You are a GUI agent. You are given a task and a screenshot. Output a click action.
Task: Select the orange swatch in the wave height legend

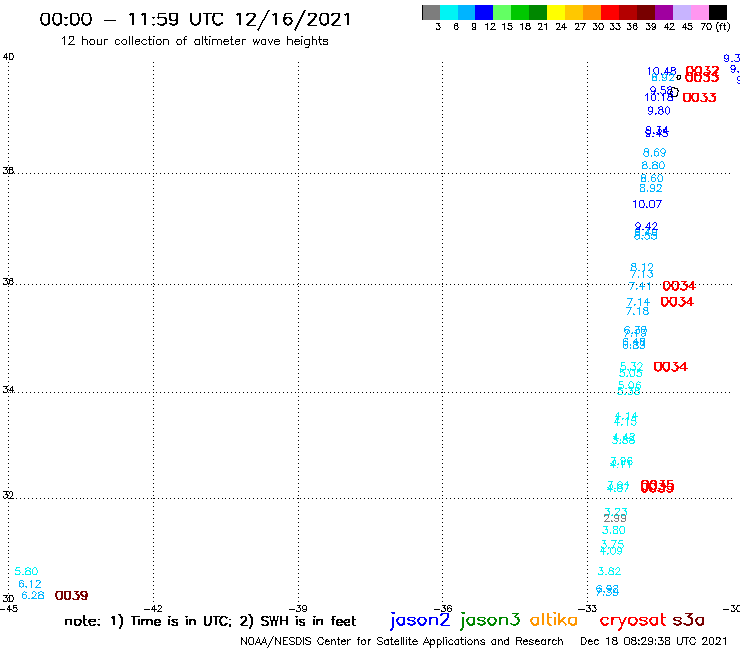point(592,12)
